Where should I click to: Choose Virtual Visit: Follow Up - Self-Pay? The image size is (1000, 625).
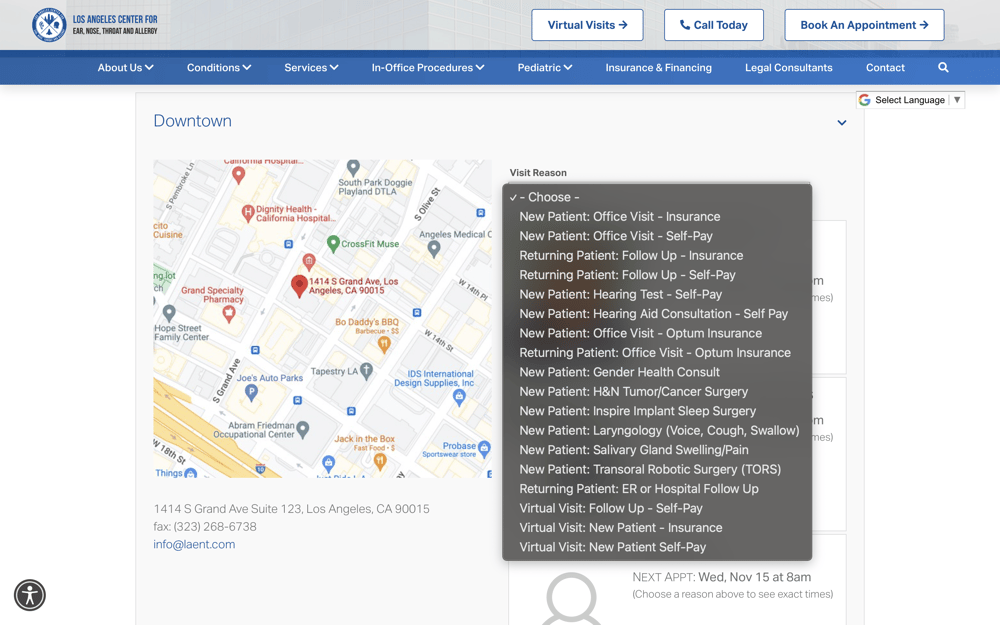point(657,508)
